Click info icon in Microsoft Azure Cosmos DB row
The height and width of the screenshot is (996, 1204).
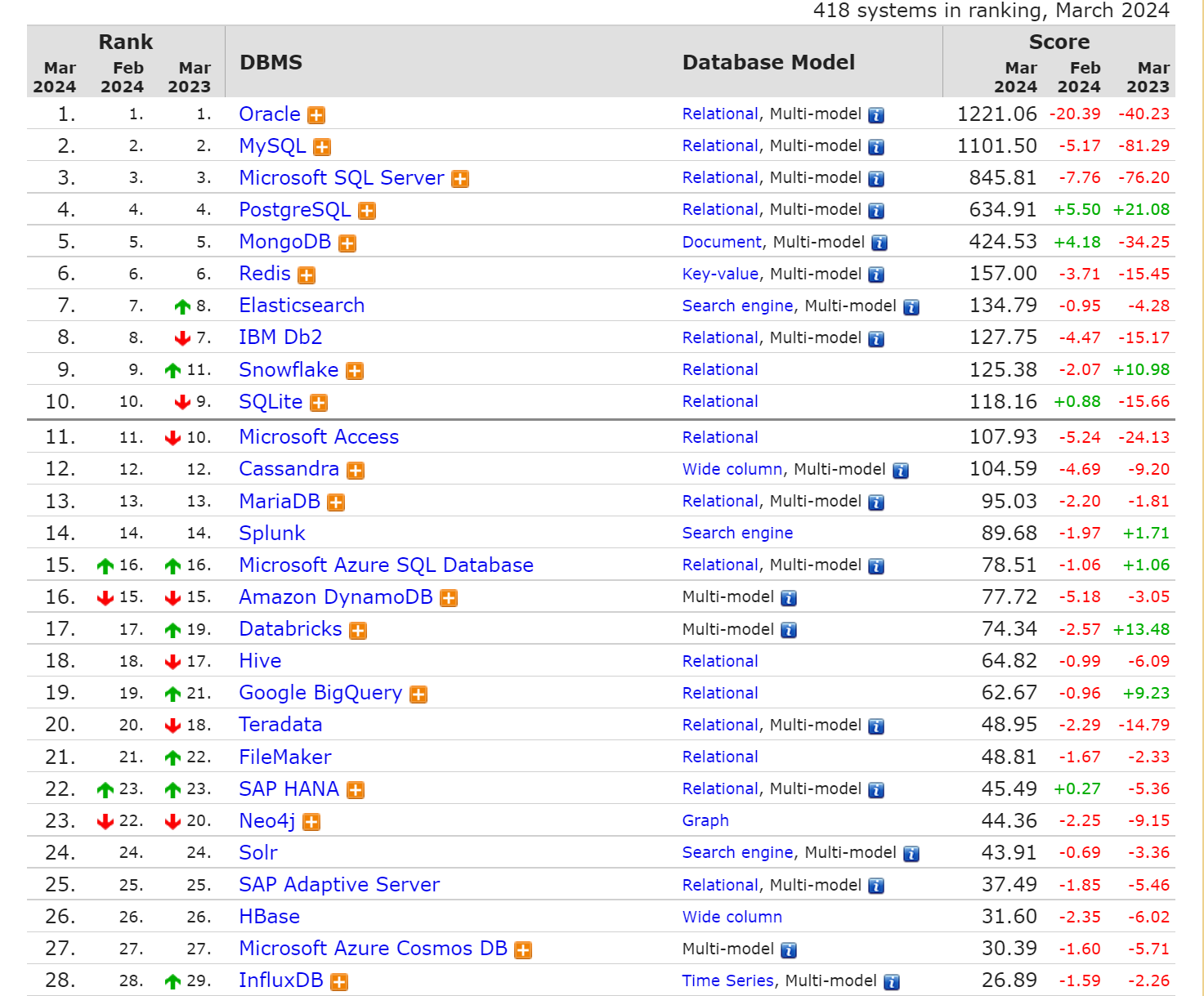click(789, 950)
